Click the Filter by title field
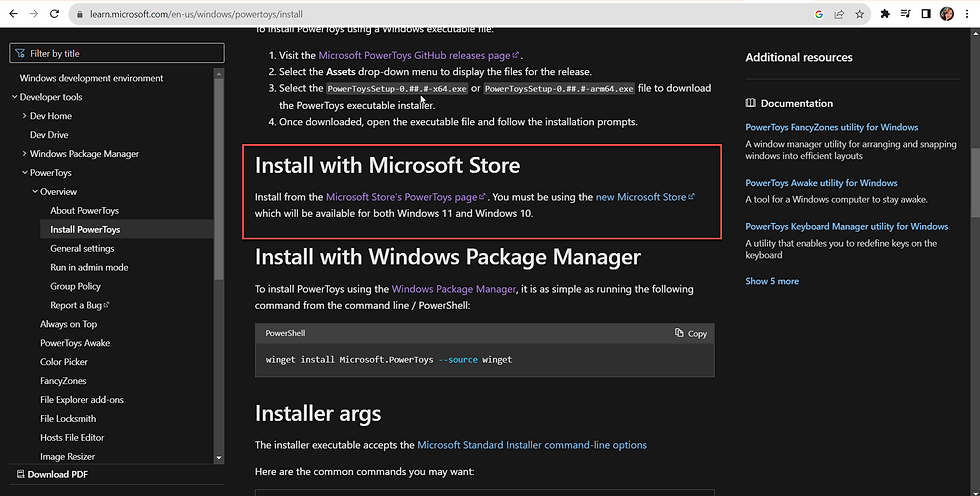The width and height of the screenshot is (980, 496). click(x=110, y=53)
